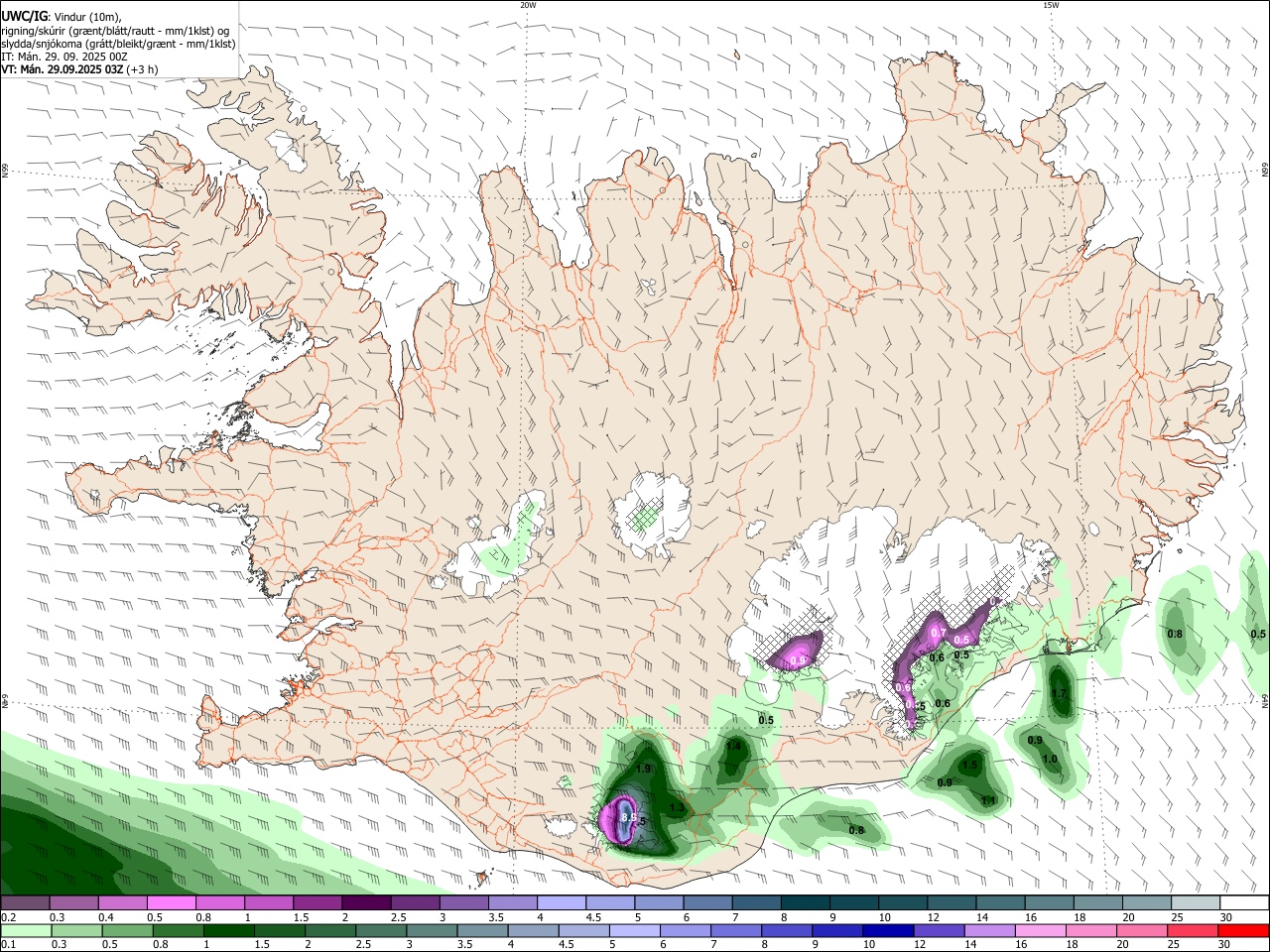
Task: Click the 1.7 rainfall value off the southeast coast
Action: [x=1059, y=693]
